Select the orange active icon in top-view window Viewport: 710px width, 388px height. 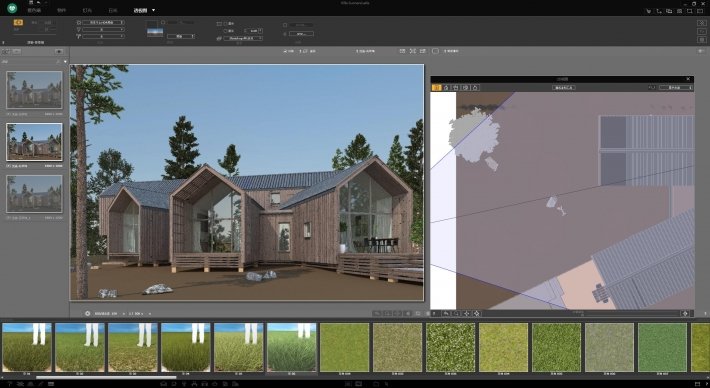pyautogui.click(x=437, y=87)
